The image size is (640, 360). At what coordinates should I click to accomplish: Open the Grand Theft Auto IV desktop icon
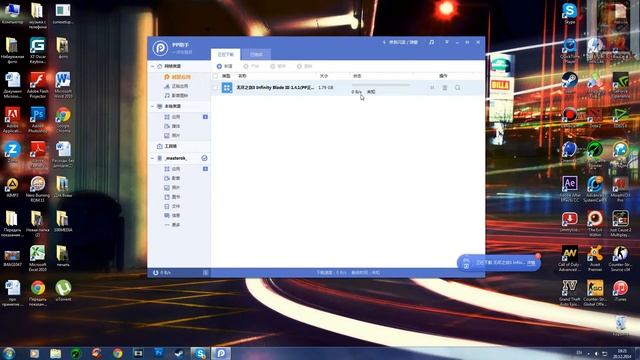(569, 293)
